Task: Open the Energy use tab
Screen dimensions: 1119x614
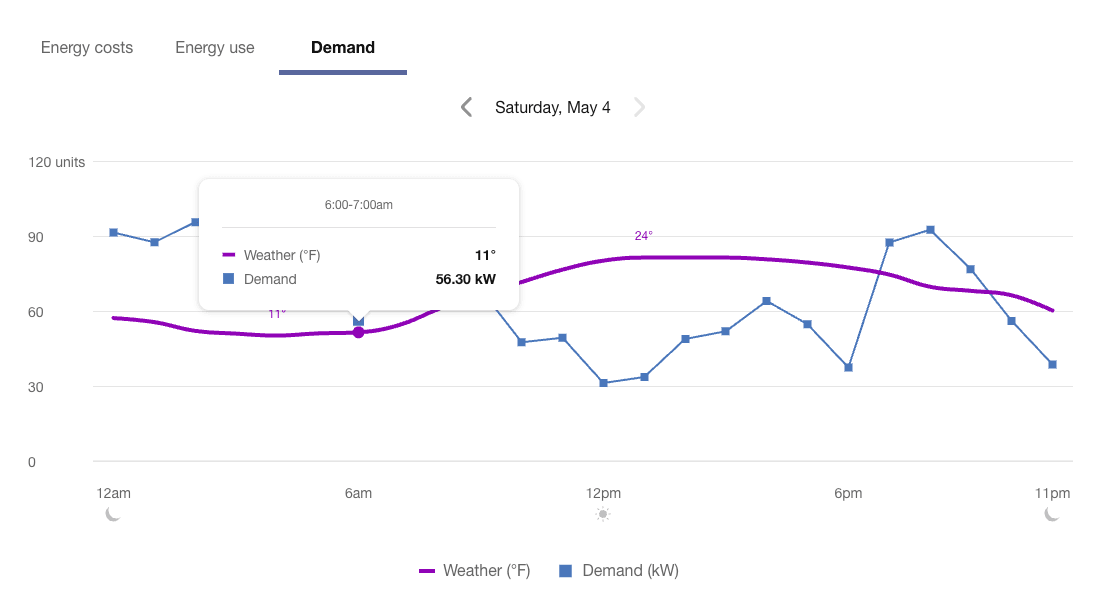Action: click(214, 47)
